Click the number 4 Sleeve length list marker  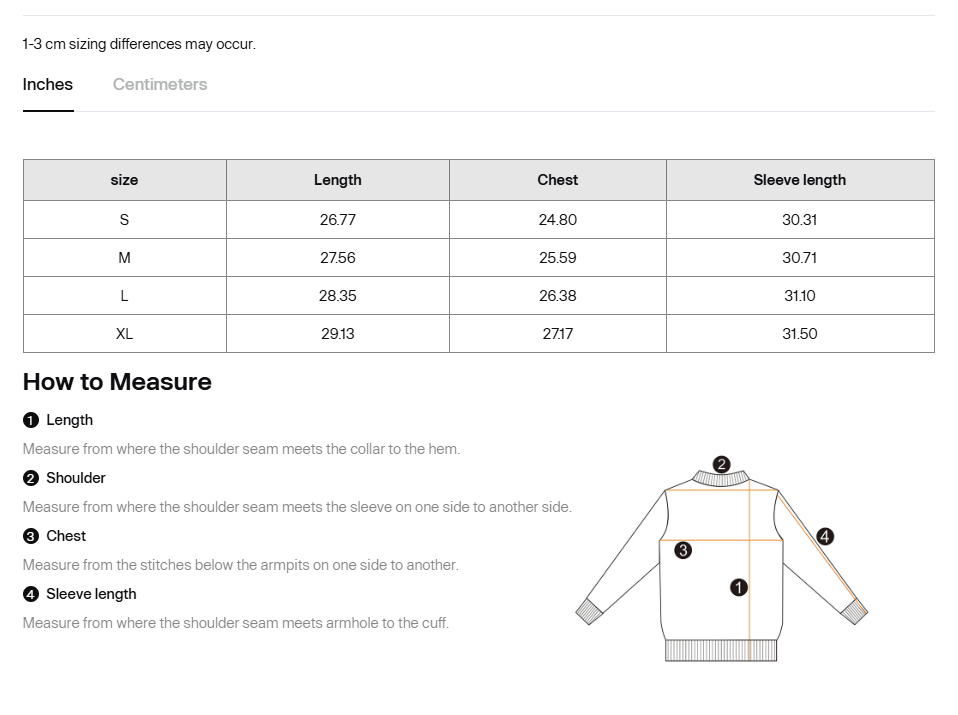(31, 594)
